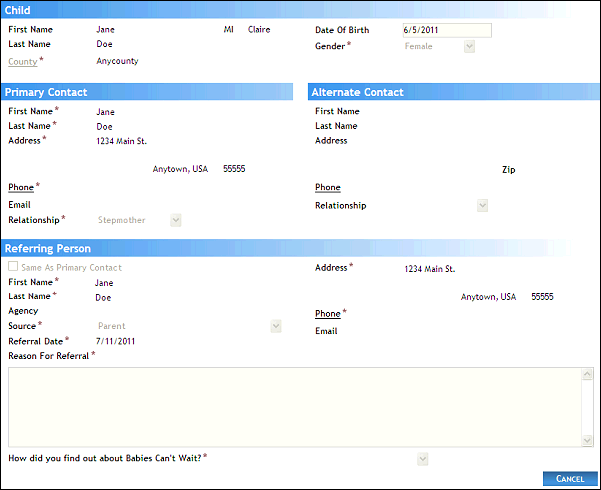Screen dimensions: 601x490
Task: Click the Referral Date value 7/11/2011
Action: coord(115,341)
